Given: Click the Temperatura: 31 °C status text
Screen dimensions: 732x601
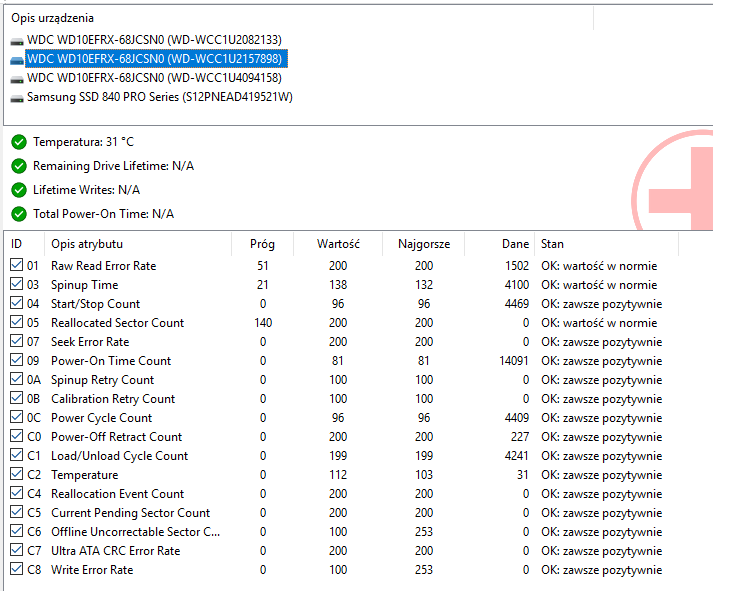Looking at the screenshot, I should pyautogui.click(x=84, y=142).
